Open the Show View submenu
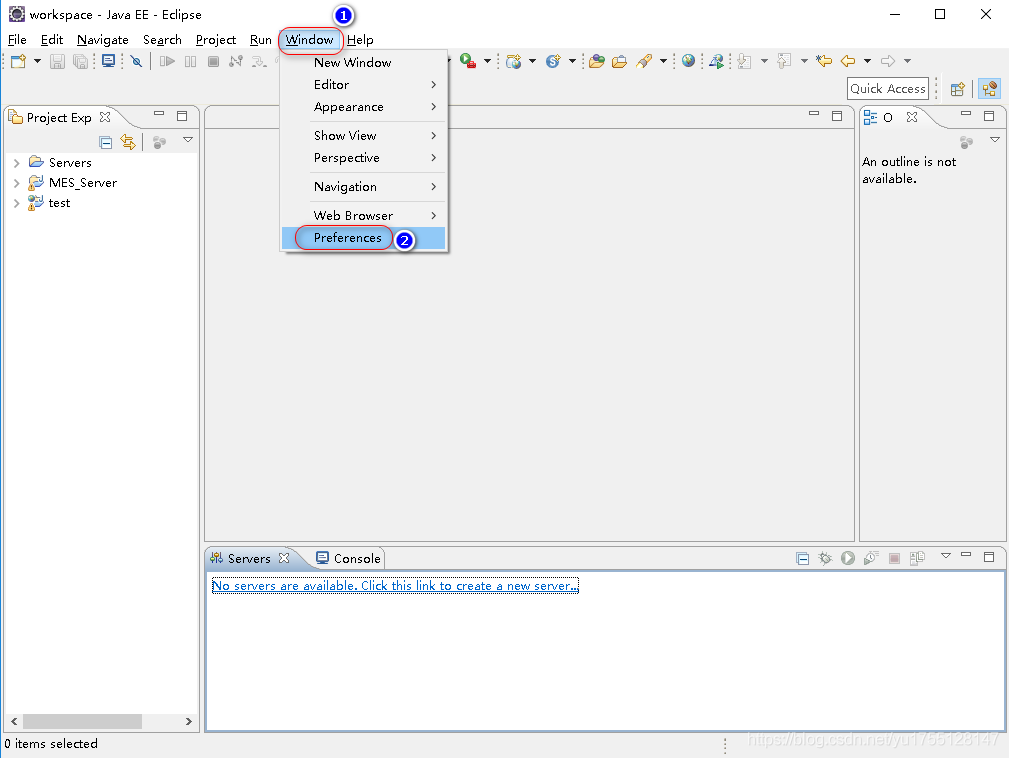 tap(345, 135)
